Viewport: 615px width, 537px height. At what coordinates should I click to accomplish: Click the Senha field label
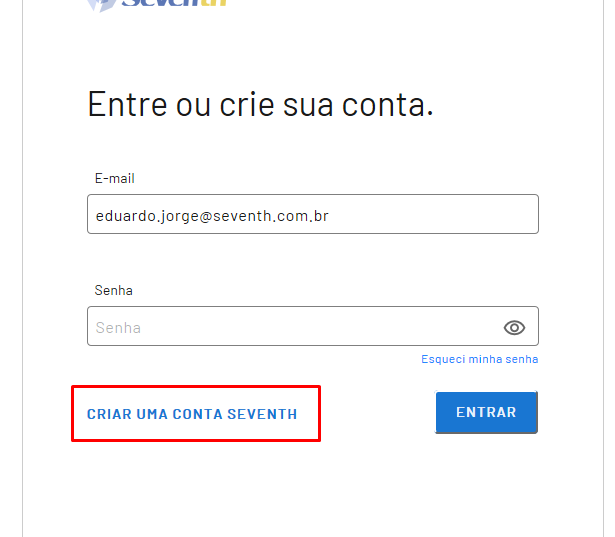[114, 290]
